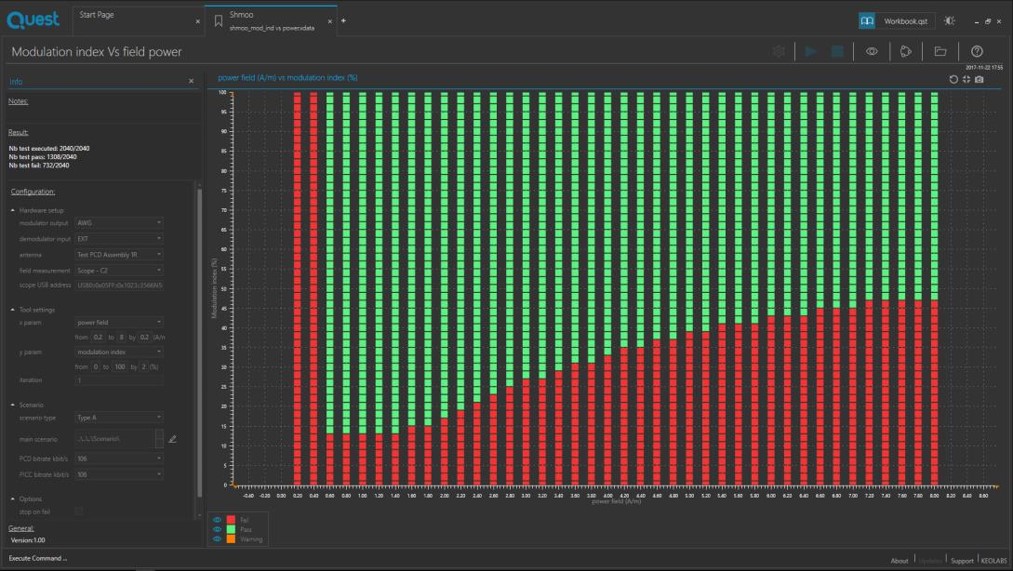Click the chart snapshot camera icon

point(979,79)
